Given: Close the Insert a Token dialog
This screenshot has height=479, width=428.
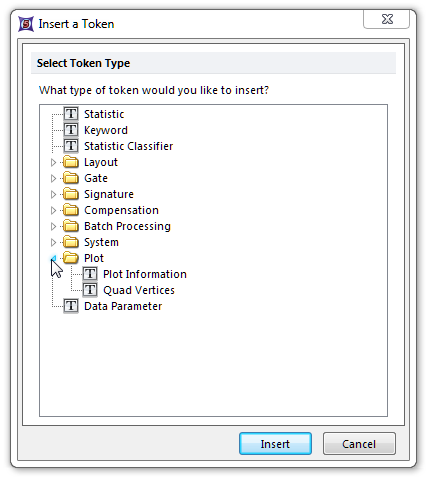Looking at the screenshot, I should click(x=386, y=19).
